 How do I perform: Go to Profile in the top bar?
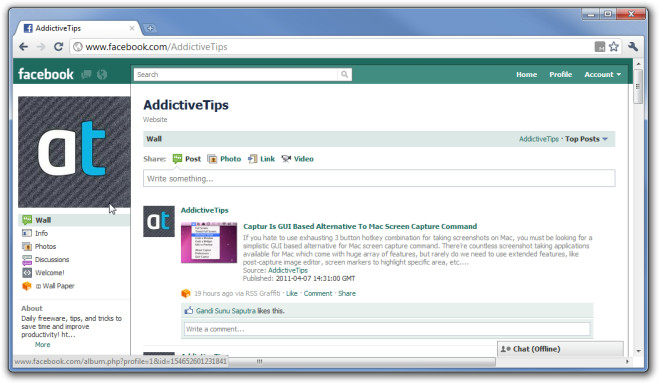[x=560, y=75]
